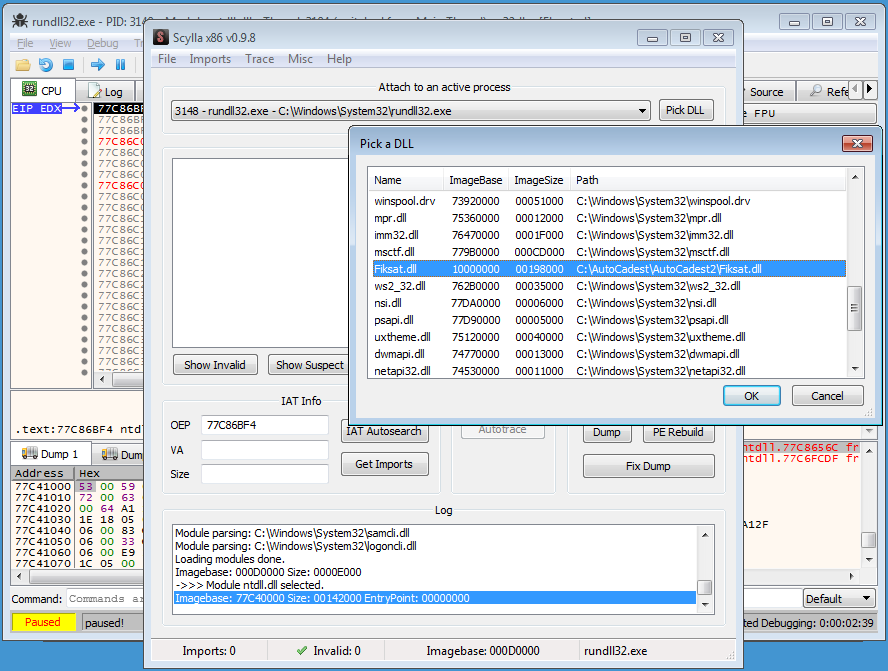The image size is (888, 671).
Task: Click address 77C41000 in the dump panel
Action: (43, 486)
